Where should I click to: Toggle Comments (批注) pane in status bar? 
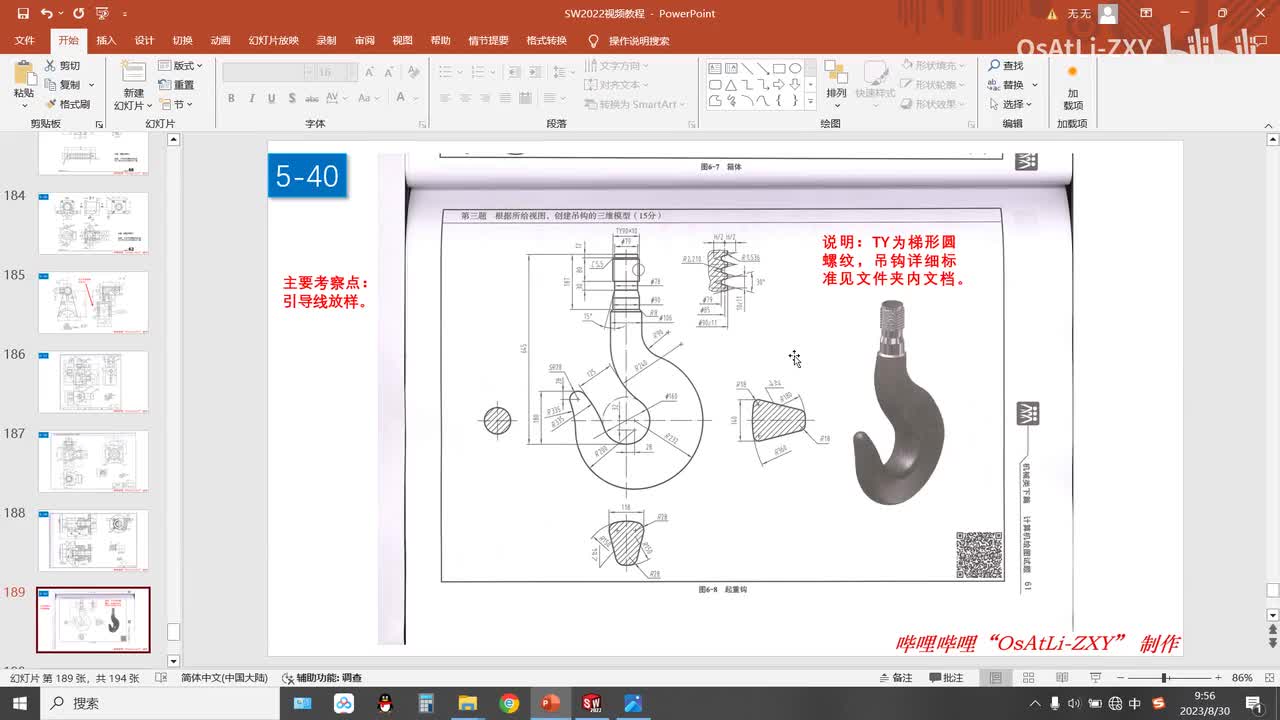[x=946, y=678]
